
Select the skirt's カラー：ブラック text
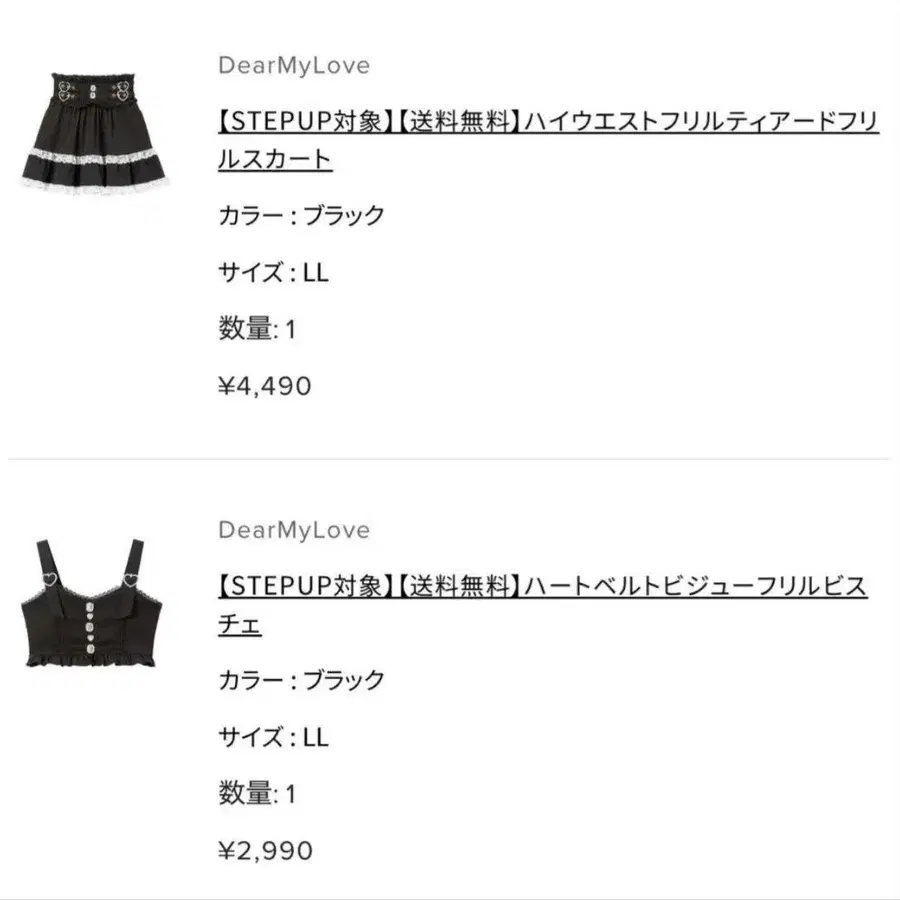pyautogui.click(x=301, y=215)
